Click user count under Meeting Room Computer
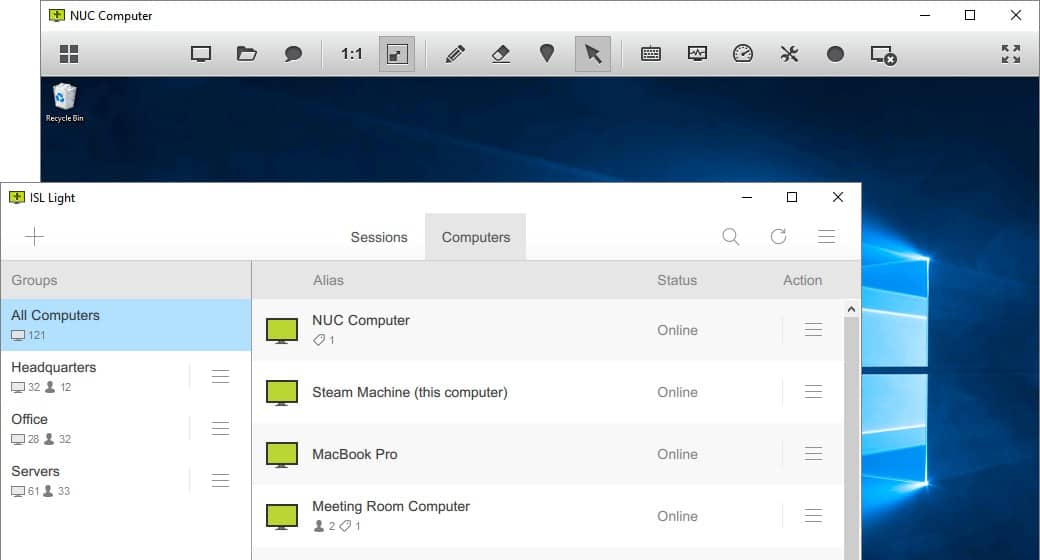This screenshot has height=560, width=1040. [324, 525]
